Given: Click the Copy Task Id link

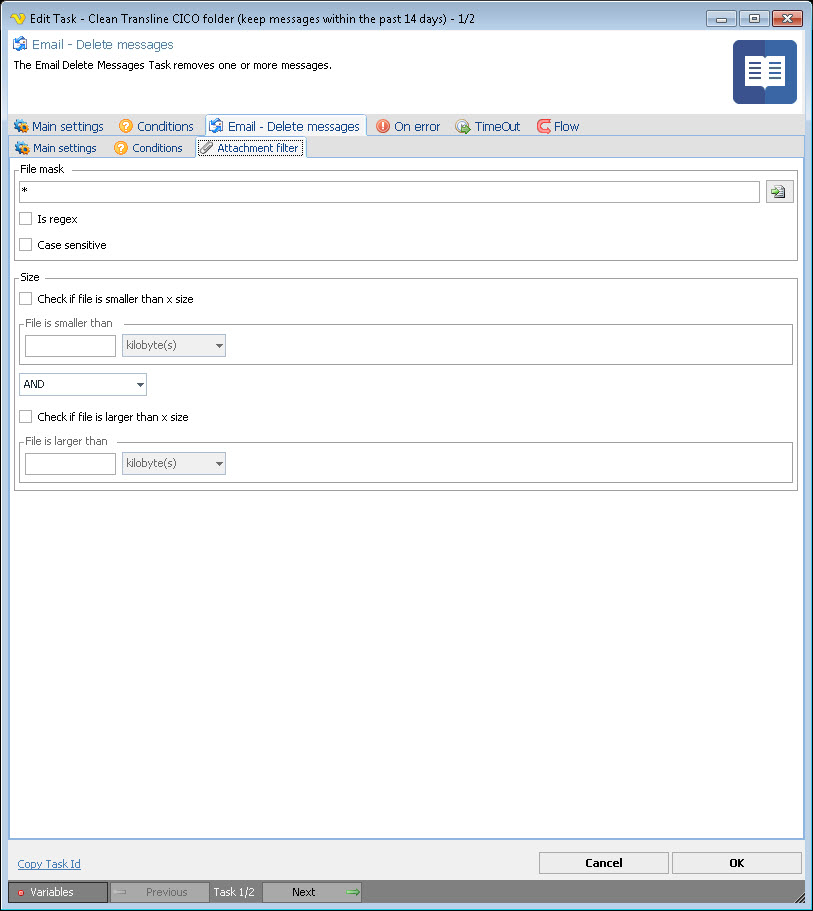Looking at the screenshot, I should [x=49, y=864].
